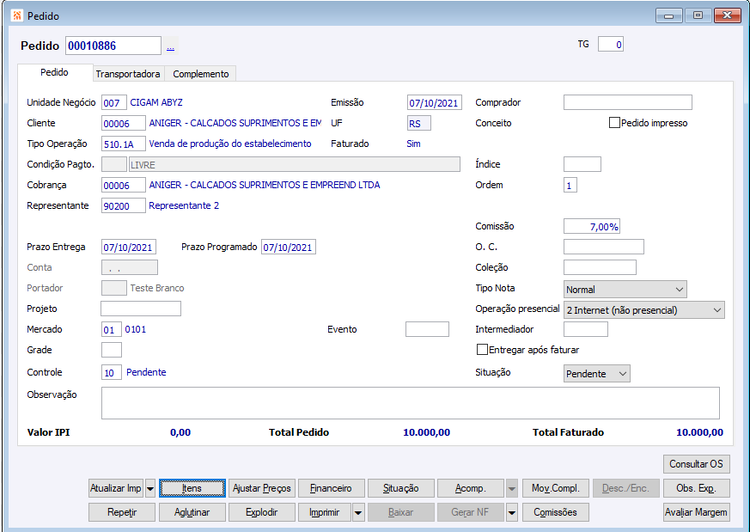Viewport: 750px width, 532px height.
Task: Open the Financeiro button
Action: pyautogui.click(x=331, y=488)
